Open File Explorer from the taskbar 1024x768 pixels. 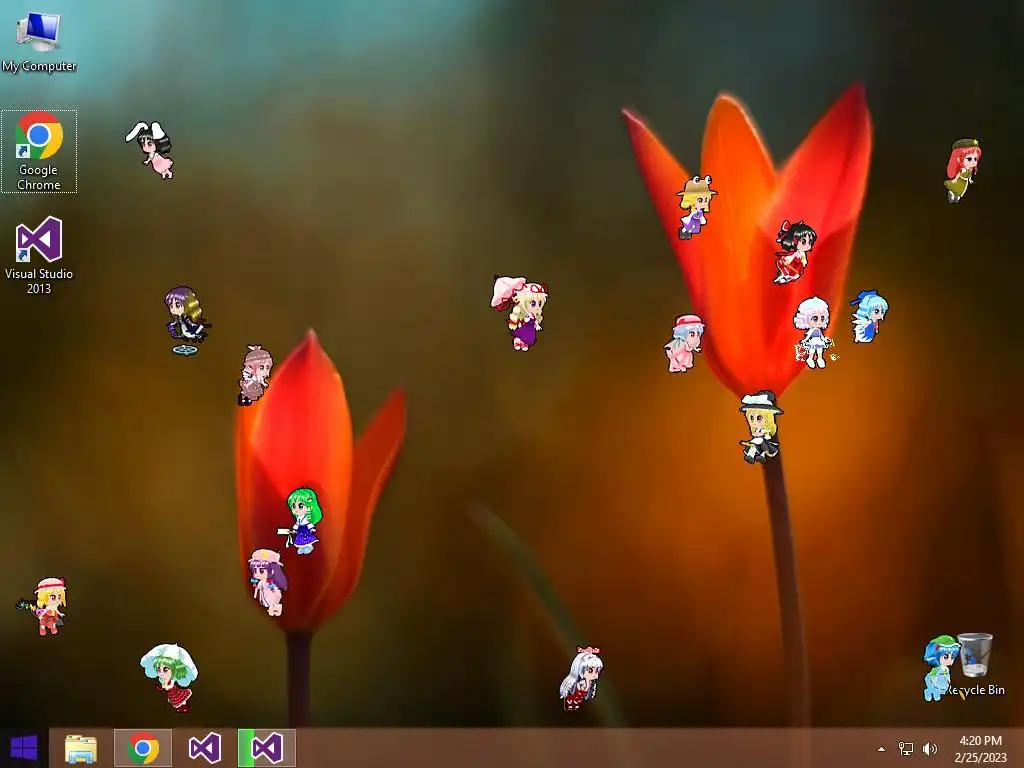pyautogui.click(x=81, y=748)
